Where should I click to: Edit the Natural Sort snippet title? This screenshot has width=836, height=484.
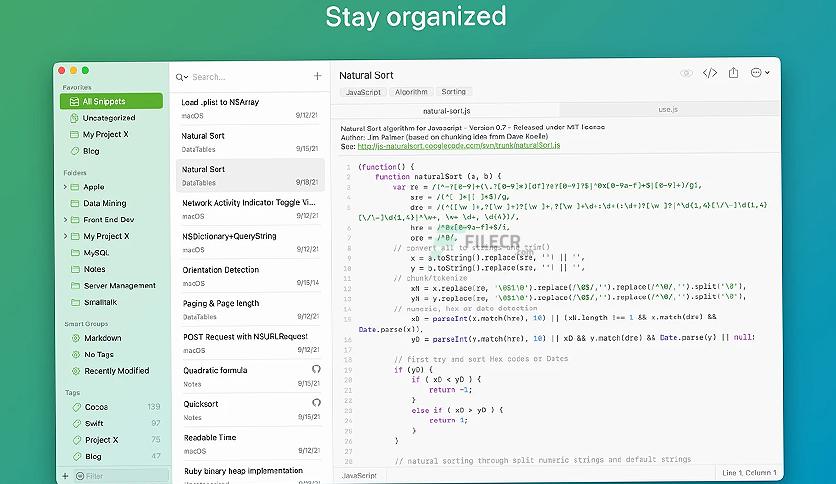click(366, 75)
